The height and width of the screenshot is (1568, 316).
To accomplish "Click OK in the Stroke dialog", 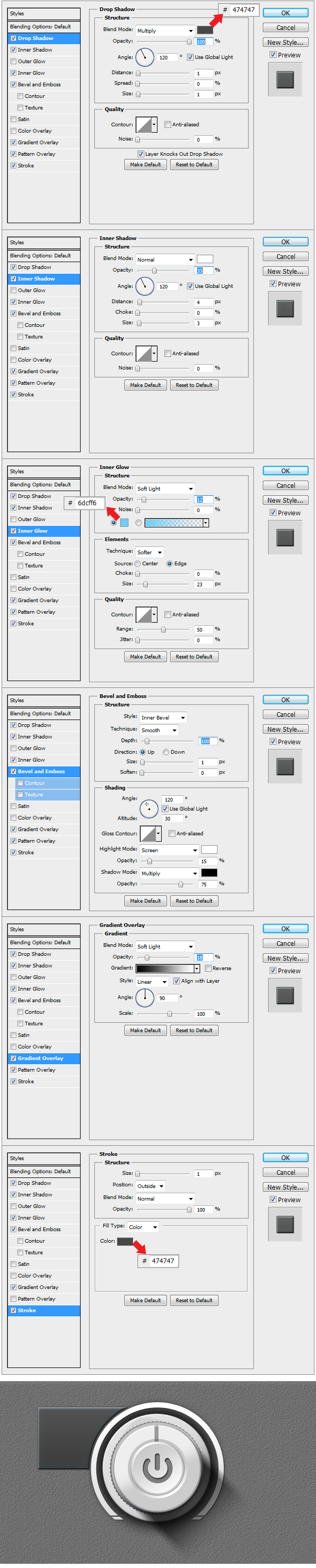I will 285,1158.
